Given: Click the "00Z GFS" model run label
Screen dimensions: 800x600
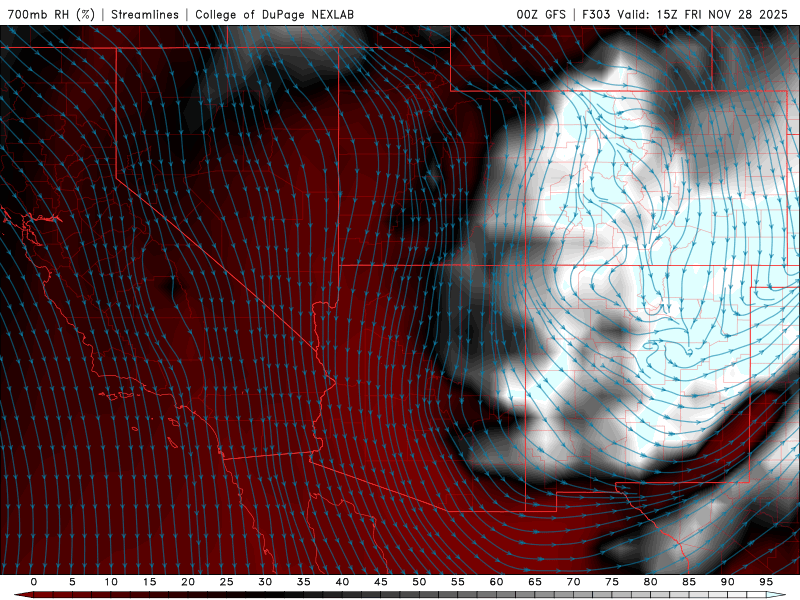Looking at the screenshot, I should tap(541, 14).
